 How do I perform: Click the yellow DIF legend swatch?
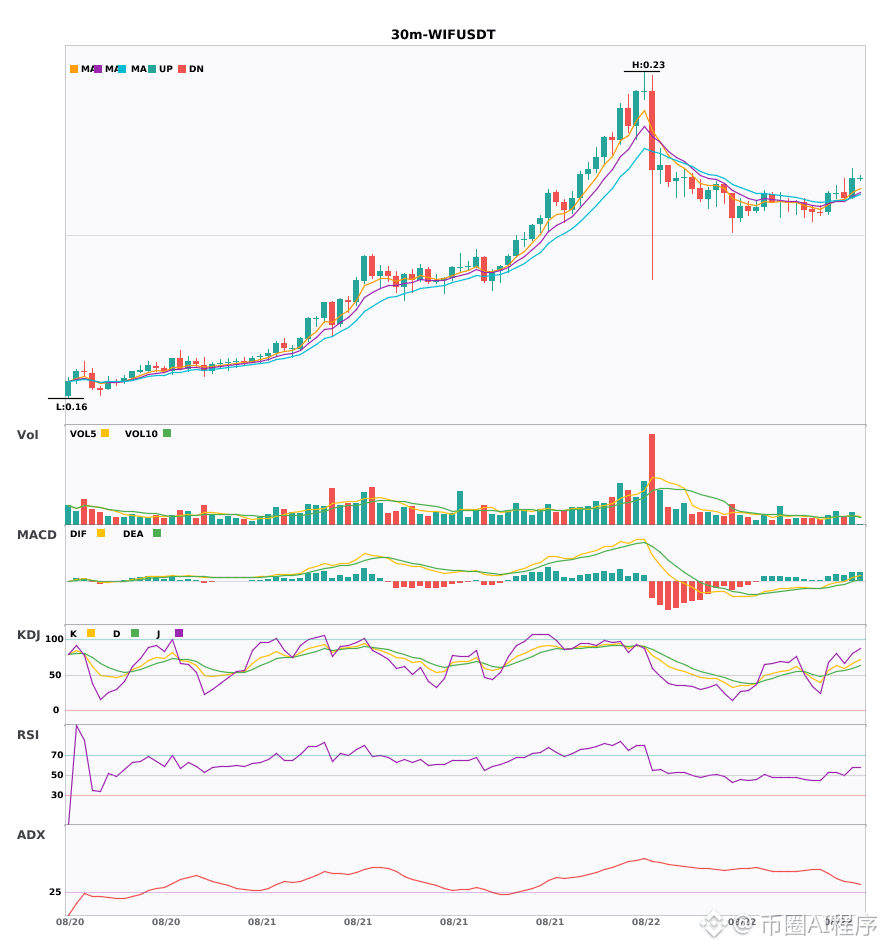(101, 533)
